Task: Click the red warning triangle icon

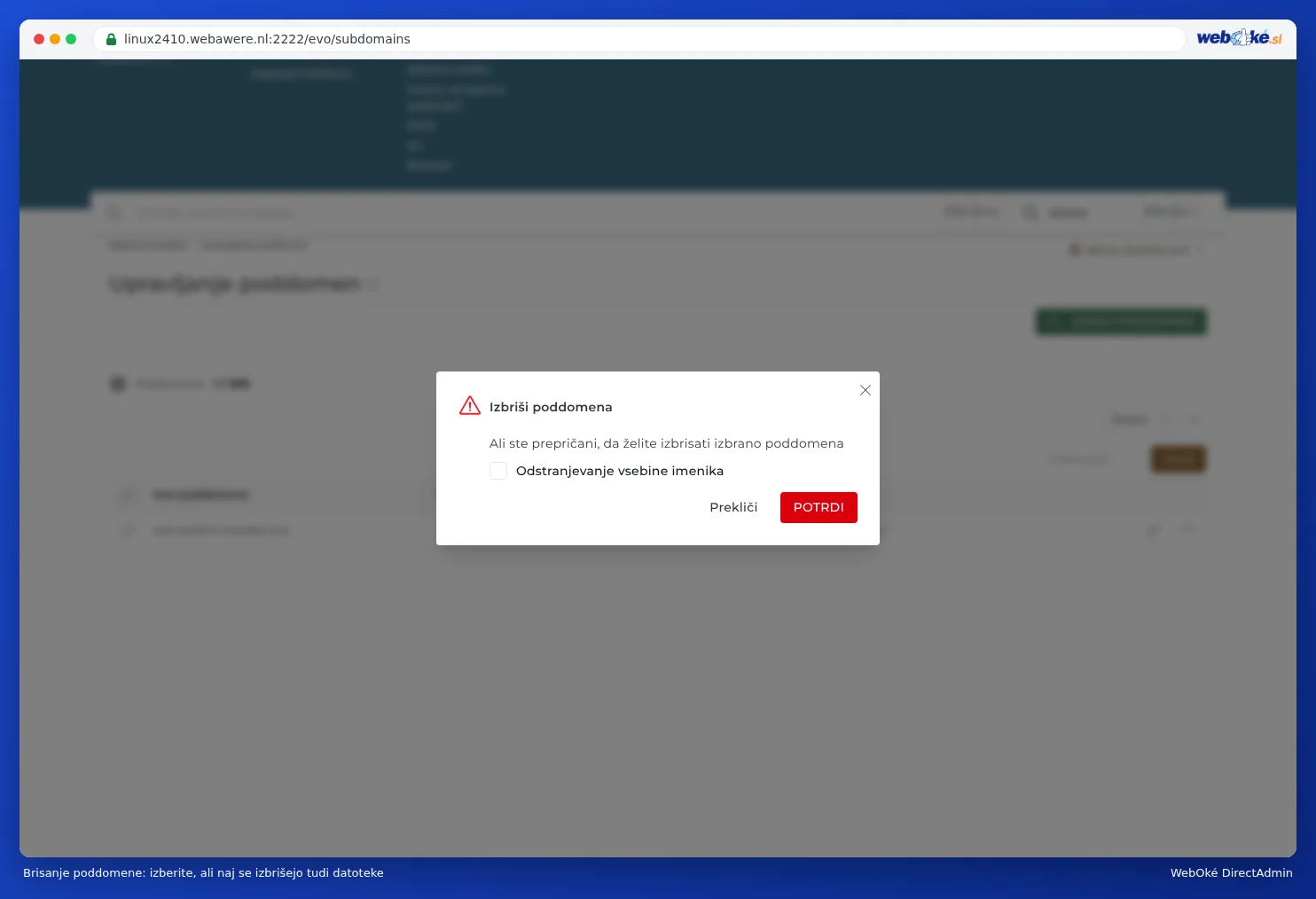Action: point(470,406)
